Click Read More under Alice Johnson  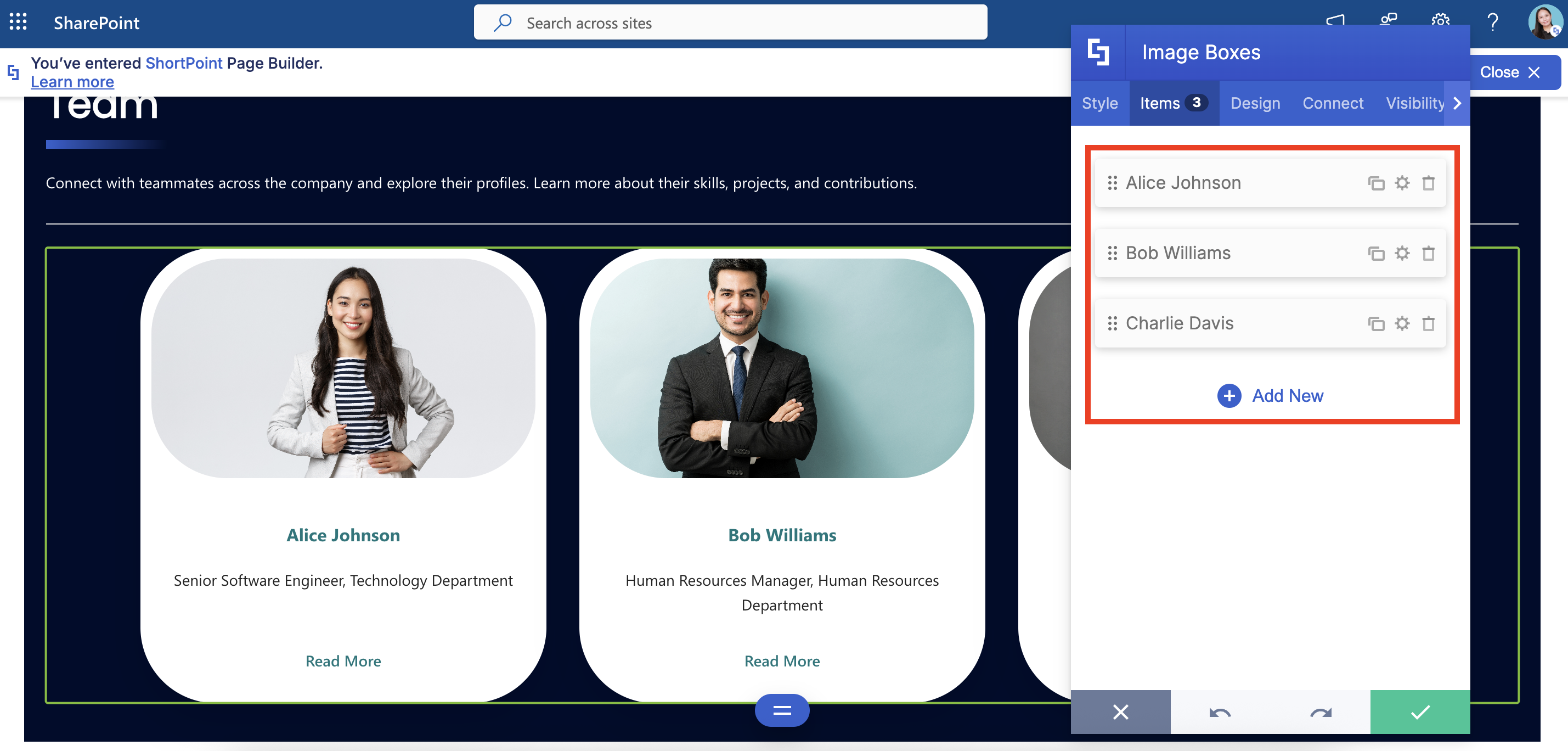click(343, 661)
